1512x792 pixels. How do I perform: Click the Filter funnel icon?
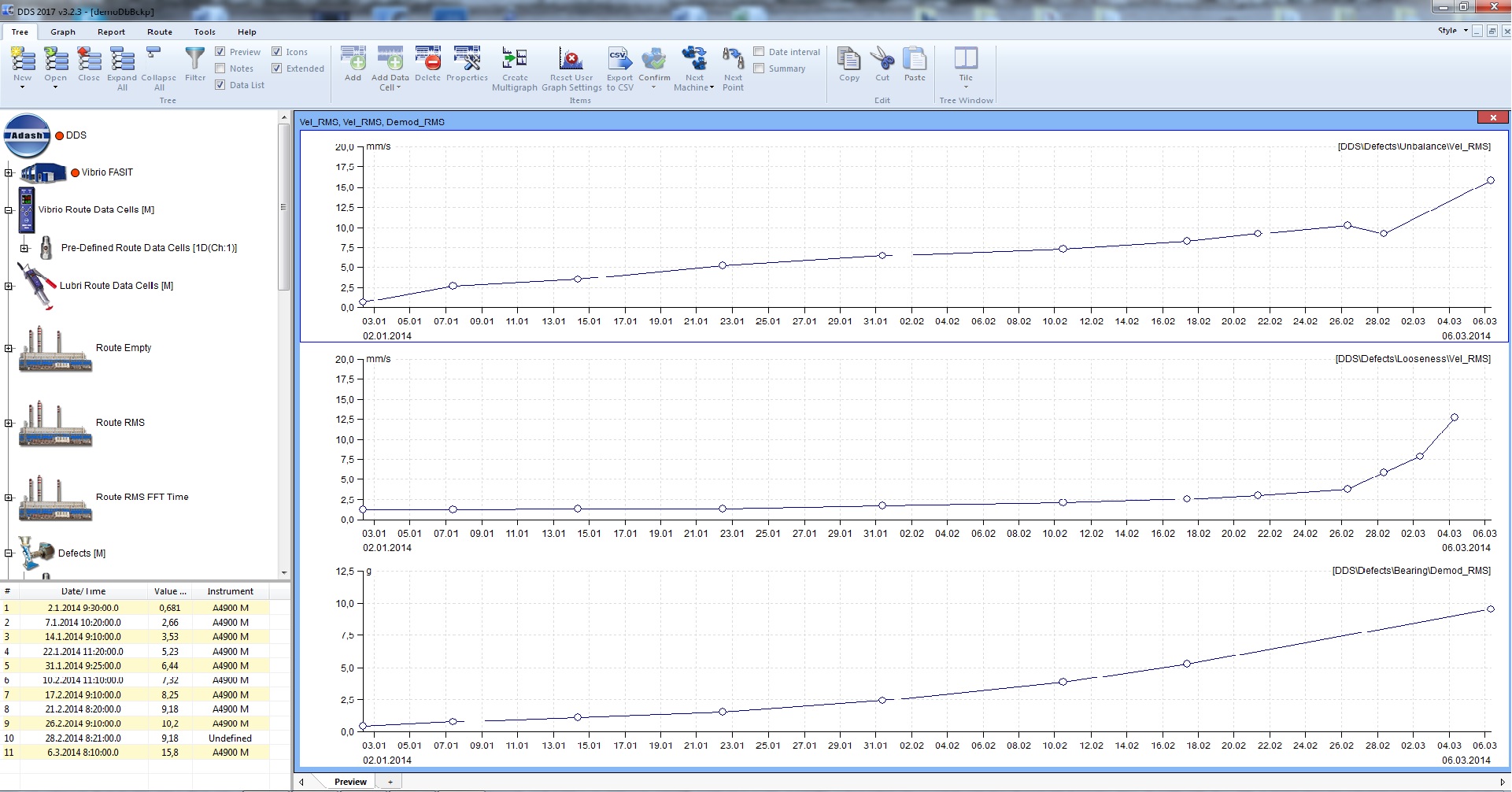coord(194,60)
